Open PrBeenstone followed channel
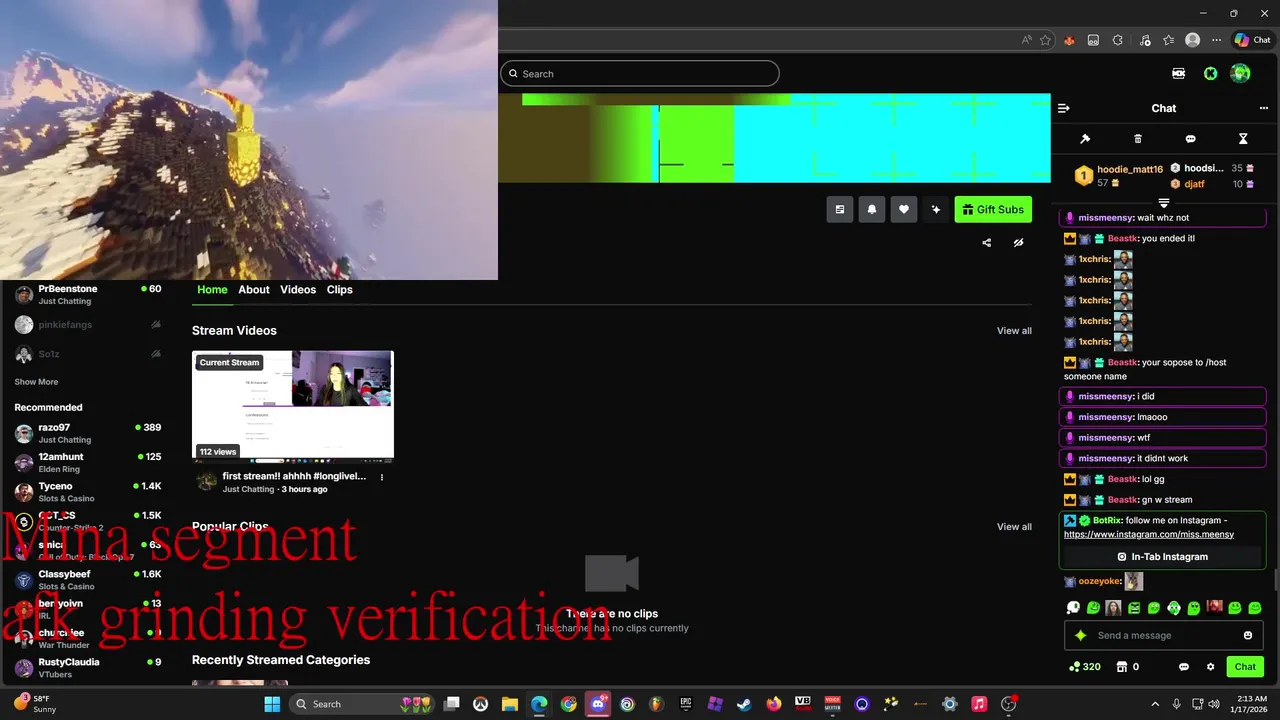The width and height of the screenshot is (1280, 720). pyautogui.click(x=88, y=294)
